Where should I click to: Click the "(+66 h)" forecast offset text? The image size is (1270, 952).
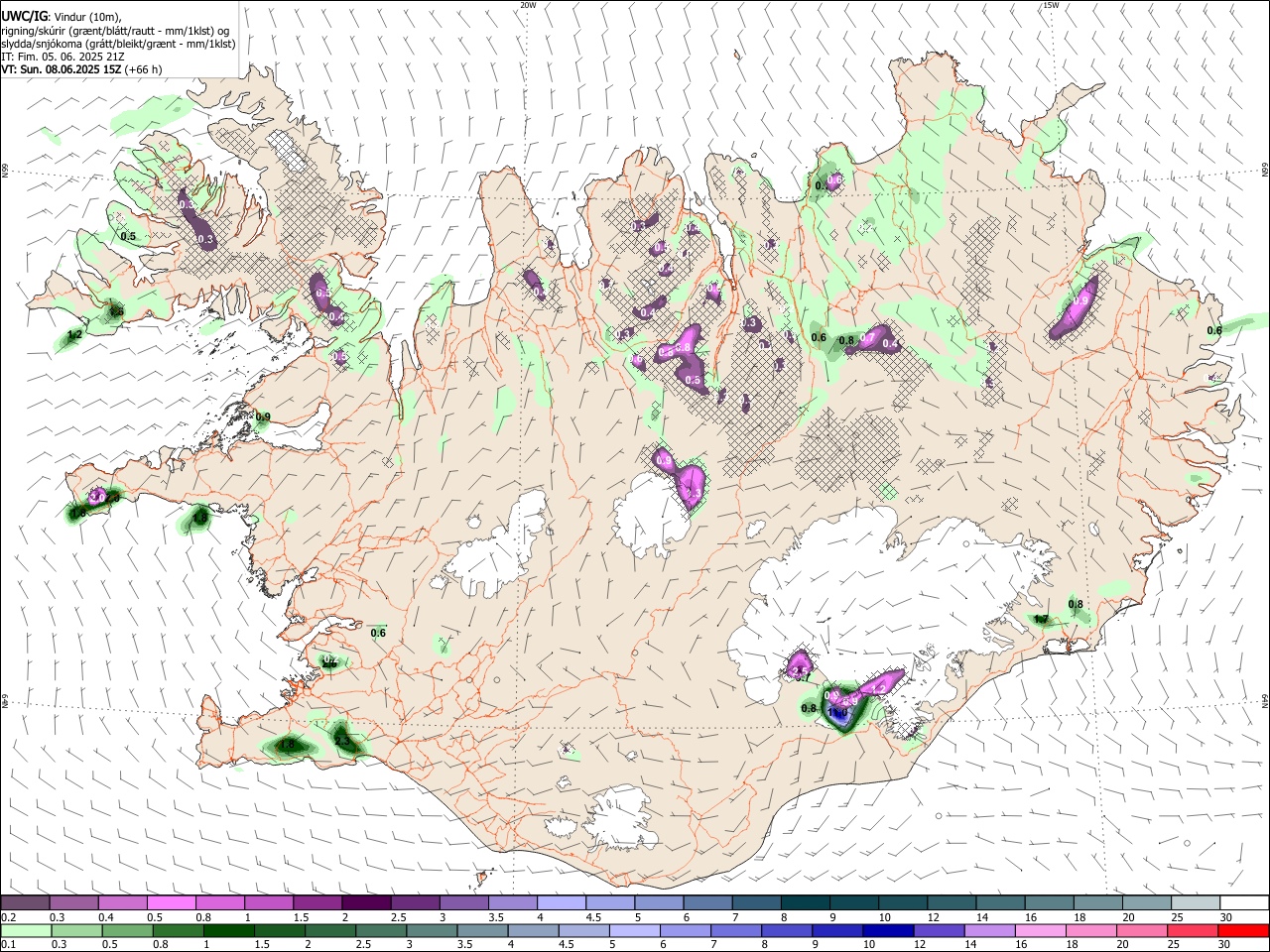(144, 69)
